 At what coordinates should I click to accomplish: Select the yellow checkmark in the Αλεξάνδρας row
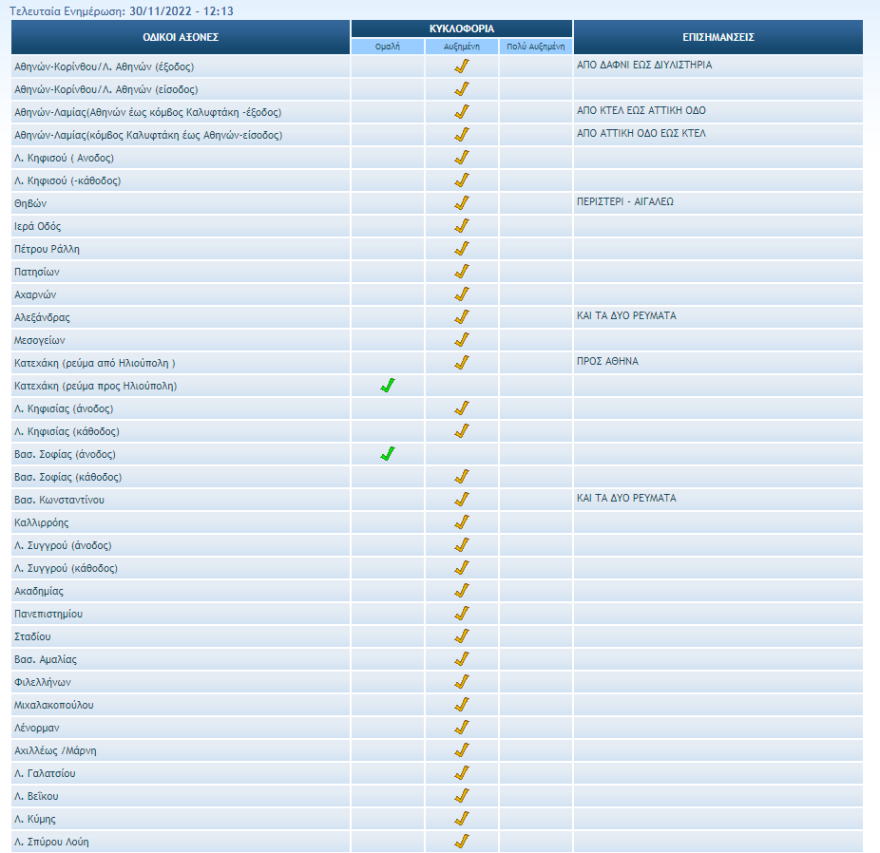(462, 317)
